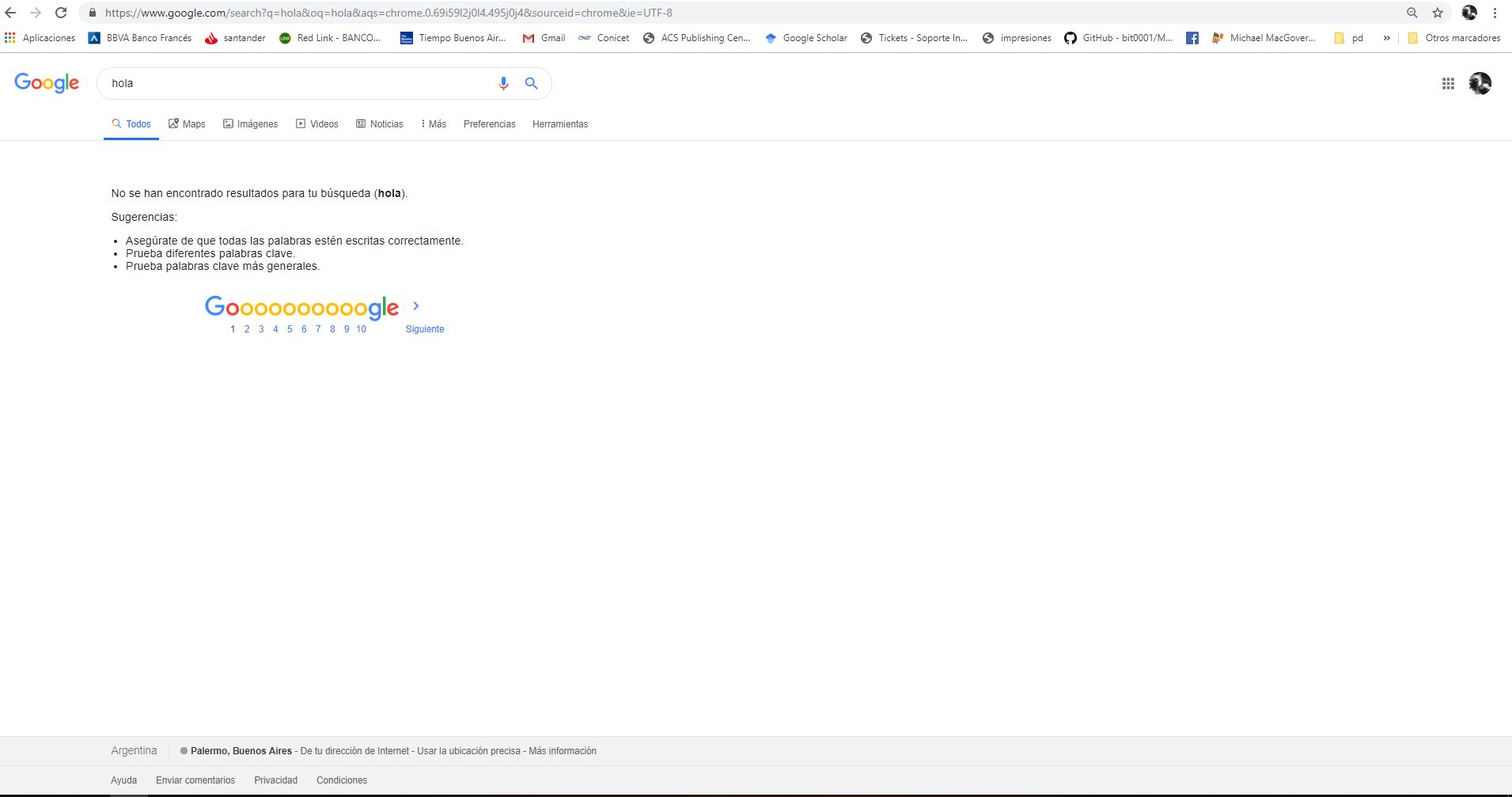The height and width of the screenshot is (797, 1512).
Task: Click the padlock site info icon
Action: (92, 13)
